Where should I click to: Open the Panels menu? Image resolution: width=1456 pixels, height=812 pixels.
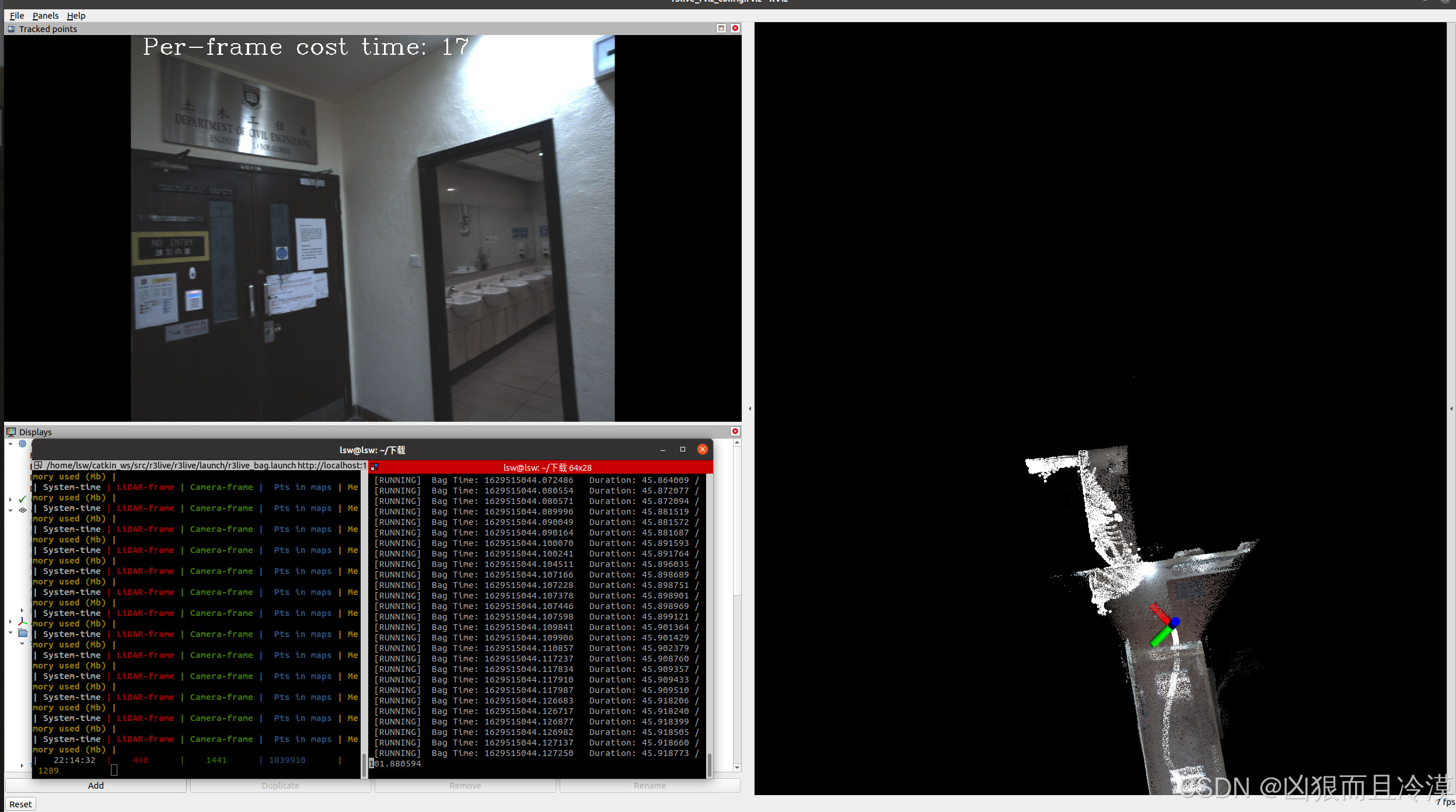tap(46, 16)
